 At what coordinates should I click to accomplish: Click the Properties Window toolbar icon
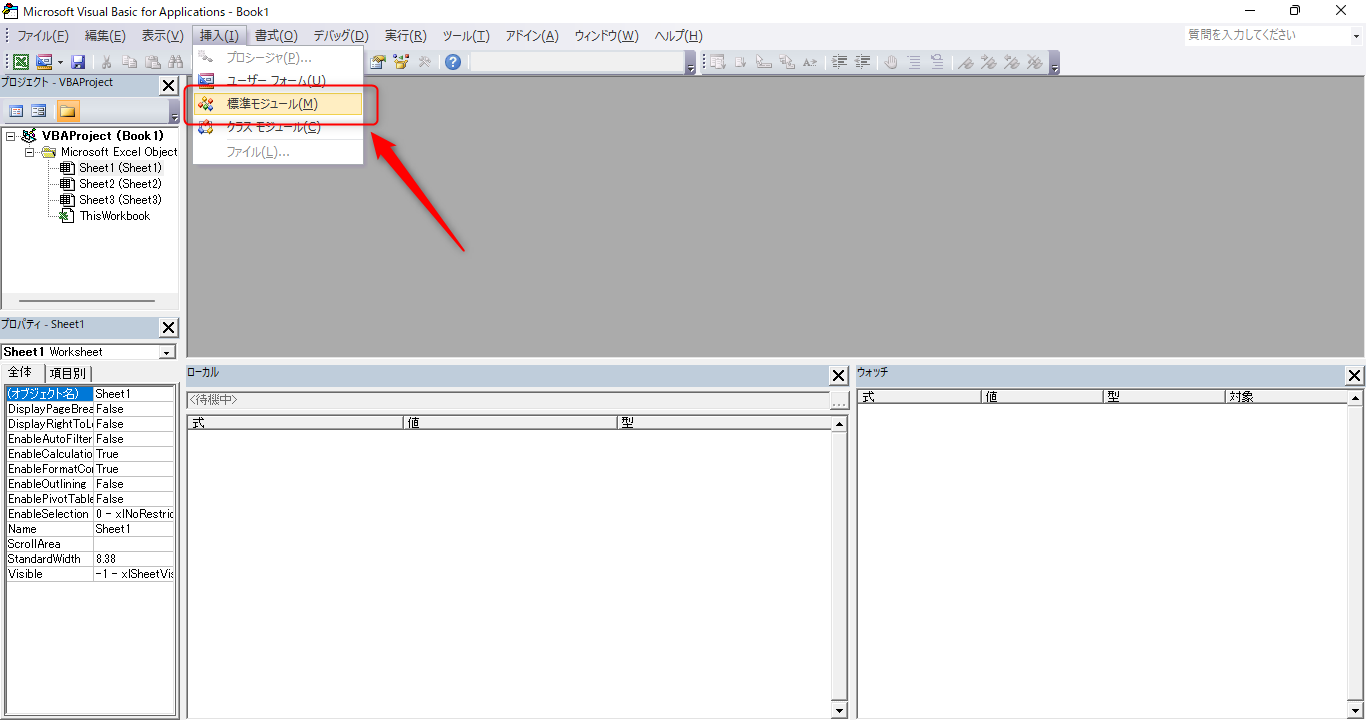tap(378, 62)
